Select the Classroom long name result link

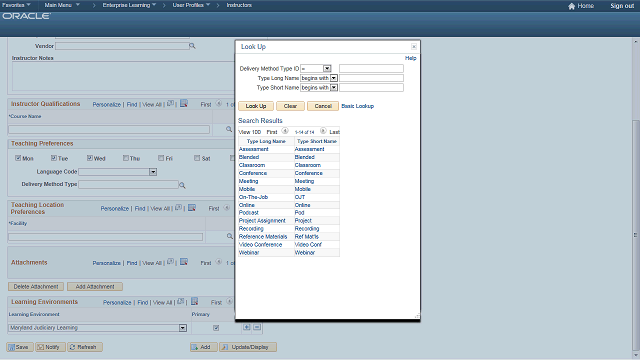pyautogui.click(x=252, y=165)
